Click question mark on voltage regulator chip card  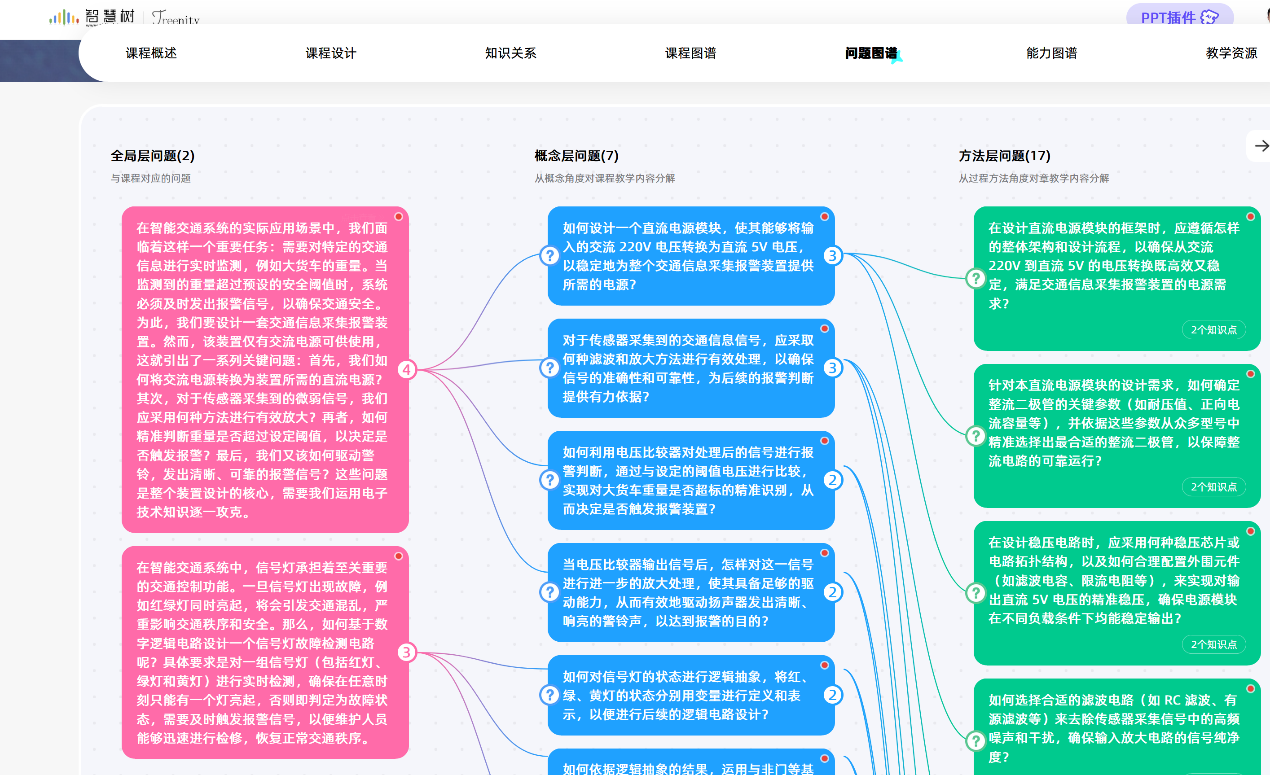pos(976,593)
